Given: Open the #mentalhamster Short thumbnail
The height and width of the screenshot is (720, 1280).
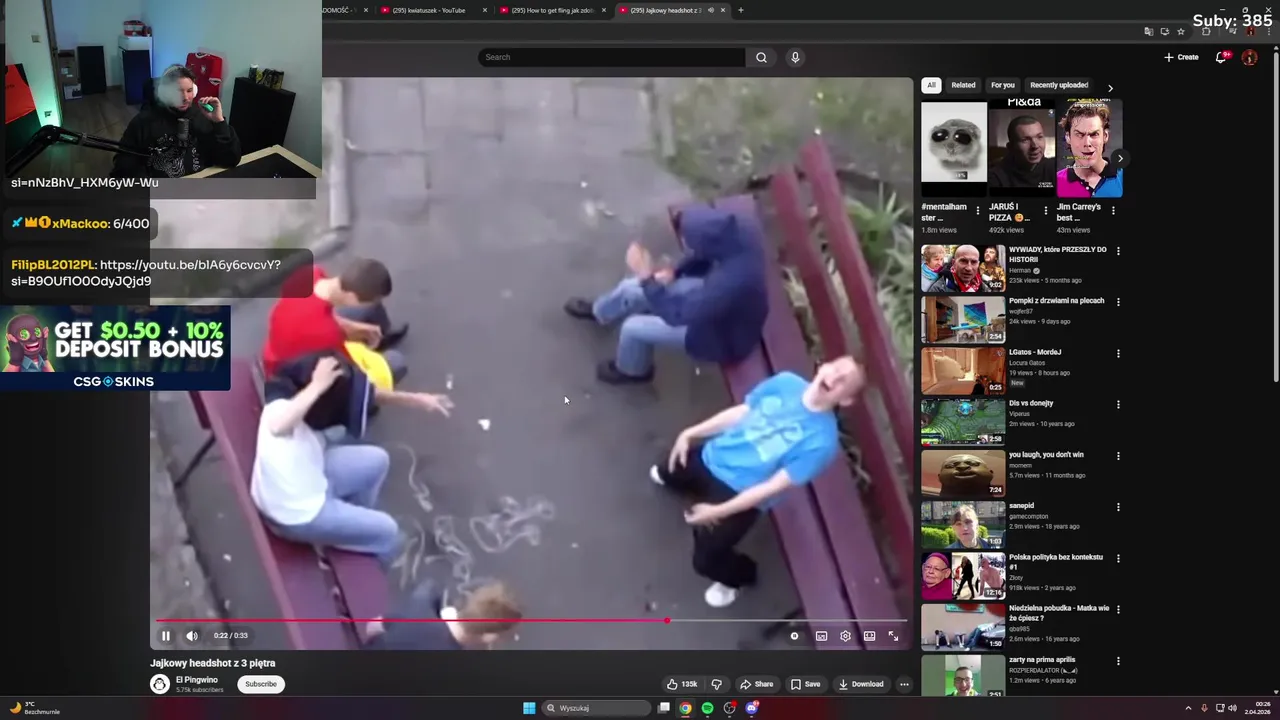Looking at the screenshot, I should click(x=954, y=148).
